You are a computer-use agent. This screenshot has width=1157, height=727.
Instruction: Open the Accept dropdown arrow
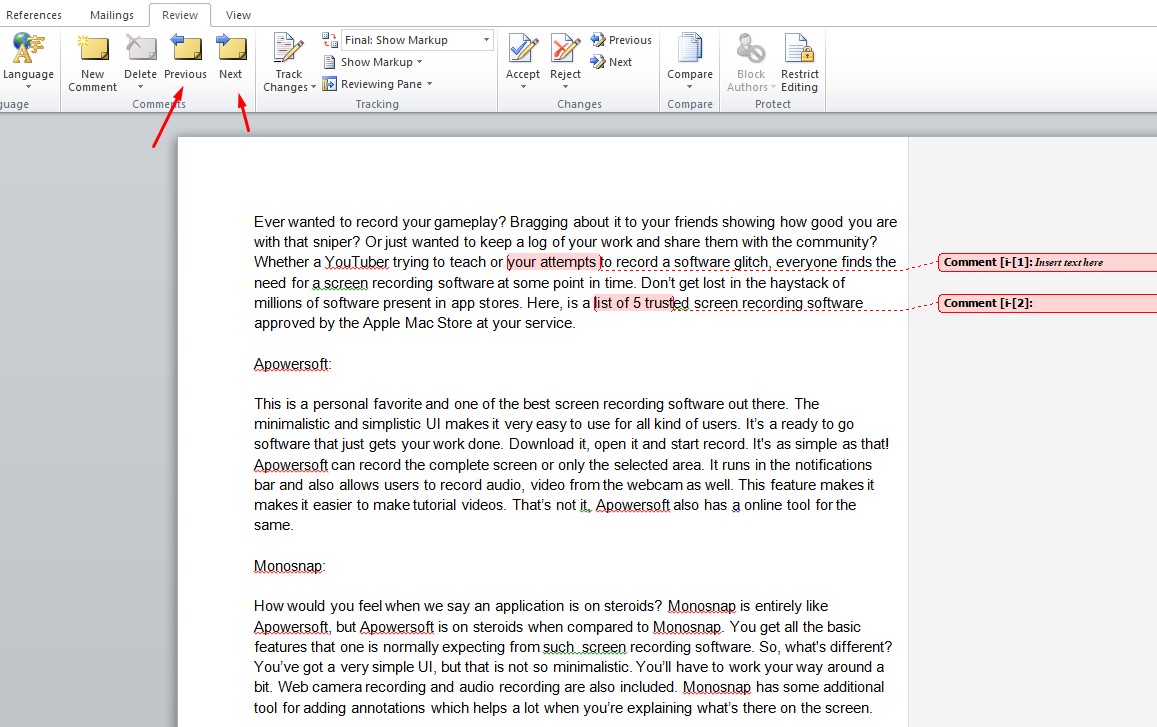click(523, 87)
